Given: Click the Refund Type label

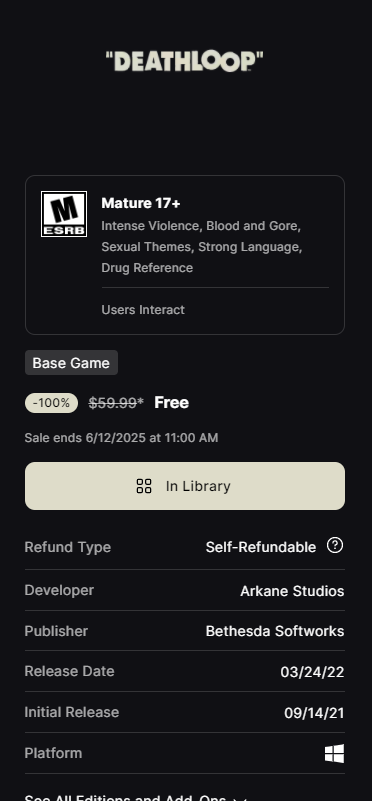Looking at the screenshot, I should click(68, 547).
